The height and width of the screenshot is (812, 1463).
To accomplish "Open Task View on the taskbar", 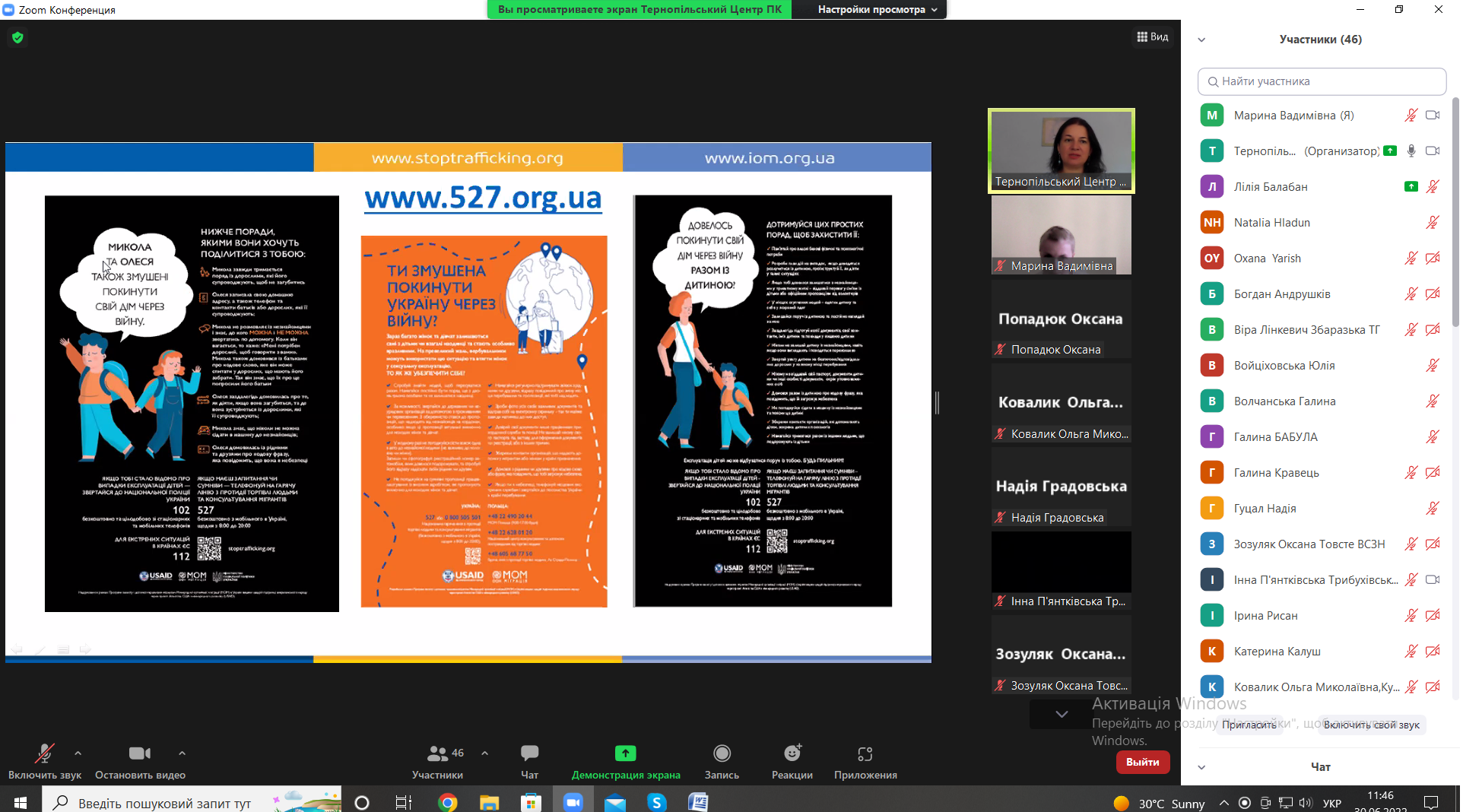I will coord(404,802).
